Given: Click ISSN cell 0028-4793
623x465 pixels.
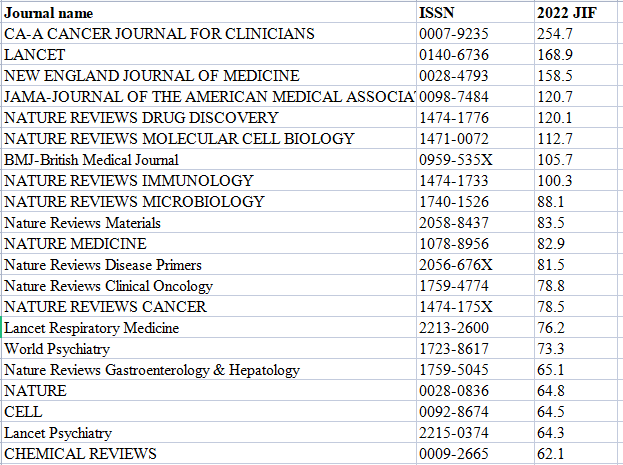Looking at the screenshot, I should click(x=475, y=76).
